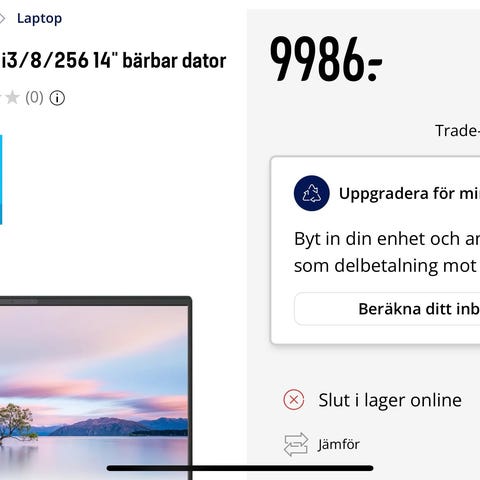480x480 pixels.
Task: Click the gray rating star
Action: (x=12, y=98)
